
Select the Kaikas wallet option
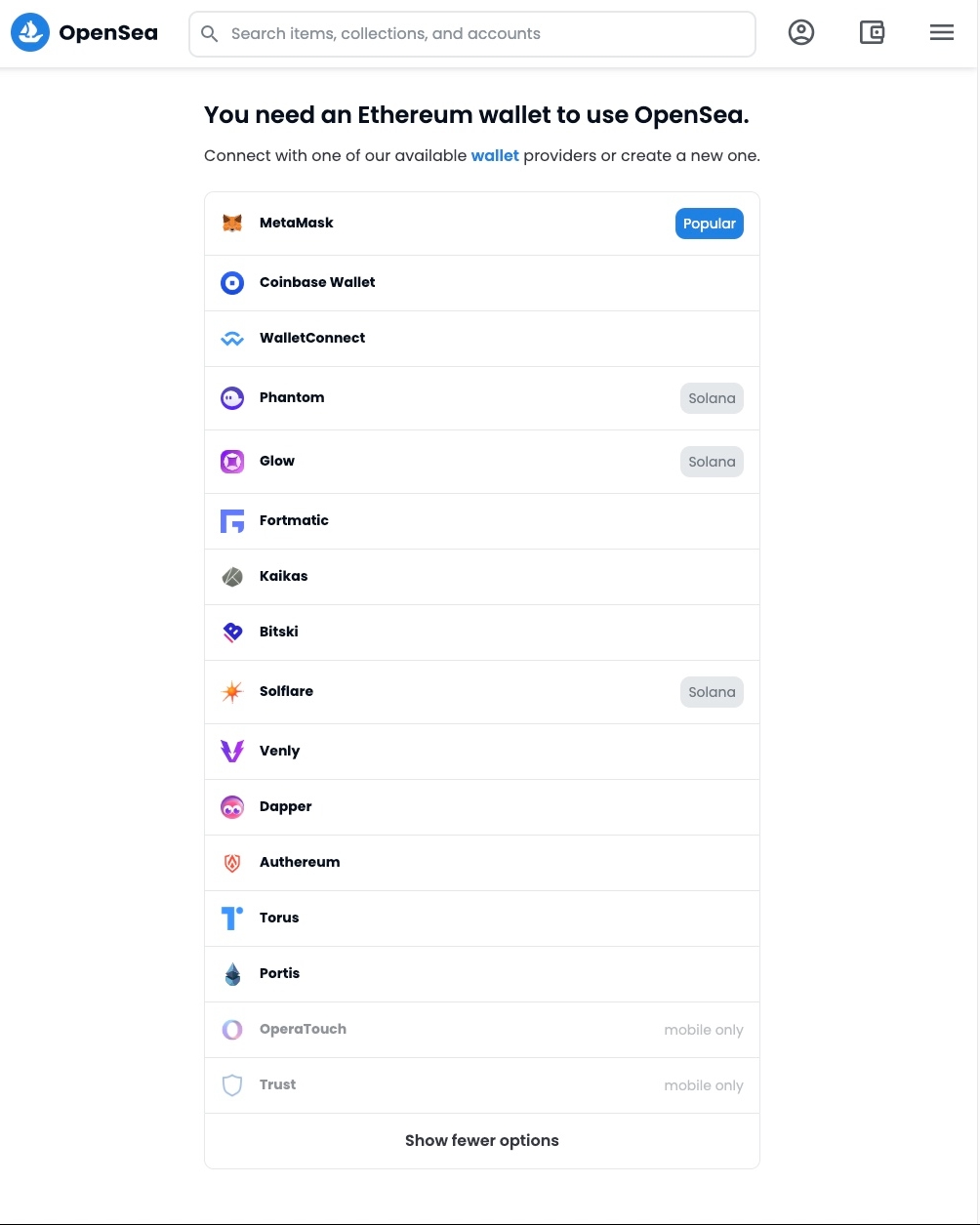click(482, 577)
